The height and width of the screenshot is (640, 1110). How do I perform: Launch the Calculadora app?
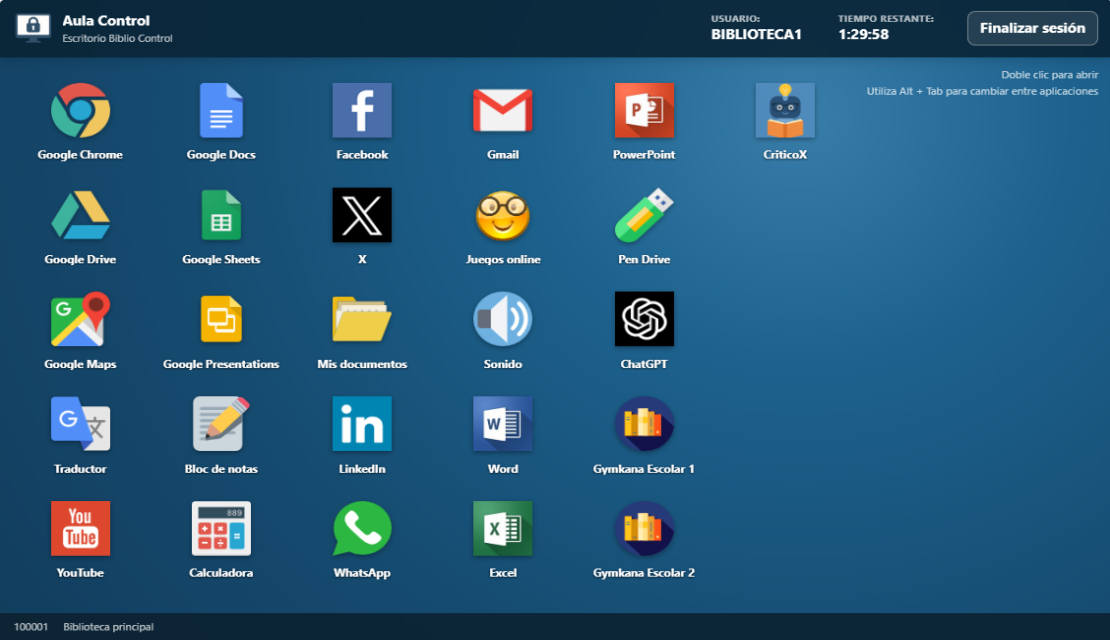pos(221,528)
